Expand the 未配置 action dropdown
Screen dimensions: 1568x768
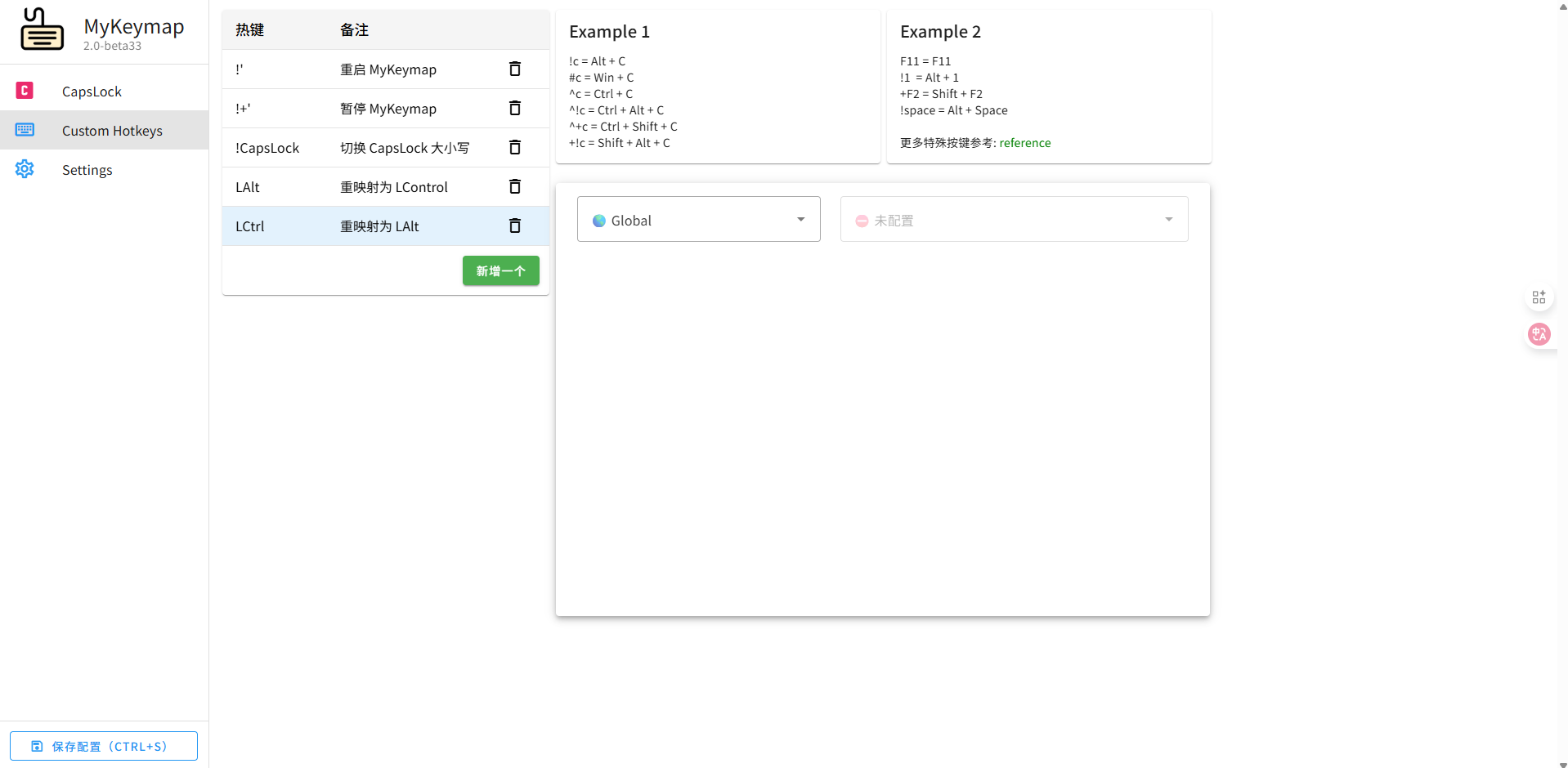click(1013, 220)
